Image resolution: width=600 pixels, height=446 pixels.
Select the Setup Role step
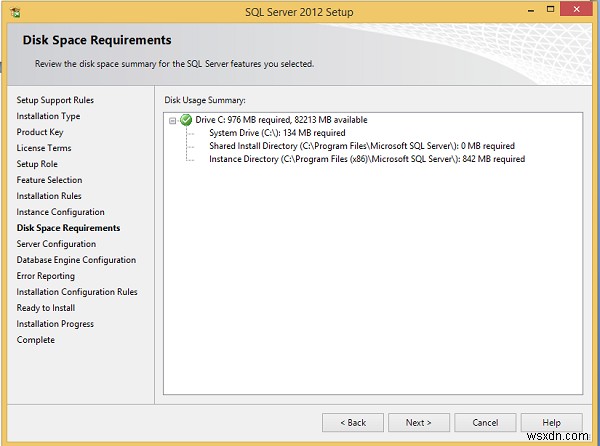pos(37,164)
